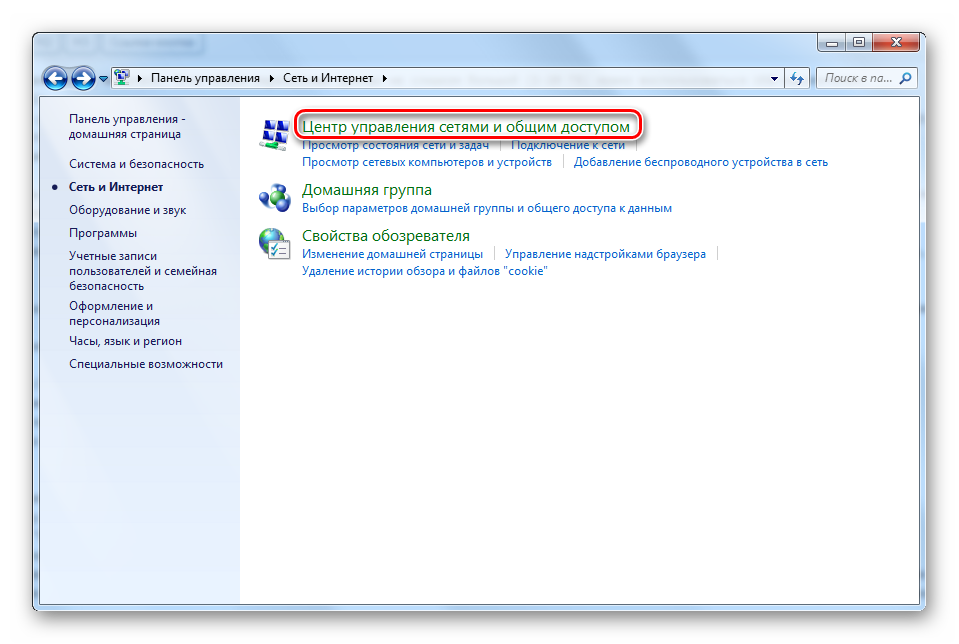This screenshot has width=959, height=644.
Task: Open 'Часы, язык и регион' category
Action: click(x=125, y=341)
